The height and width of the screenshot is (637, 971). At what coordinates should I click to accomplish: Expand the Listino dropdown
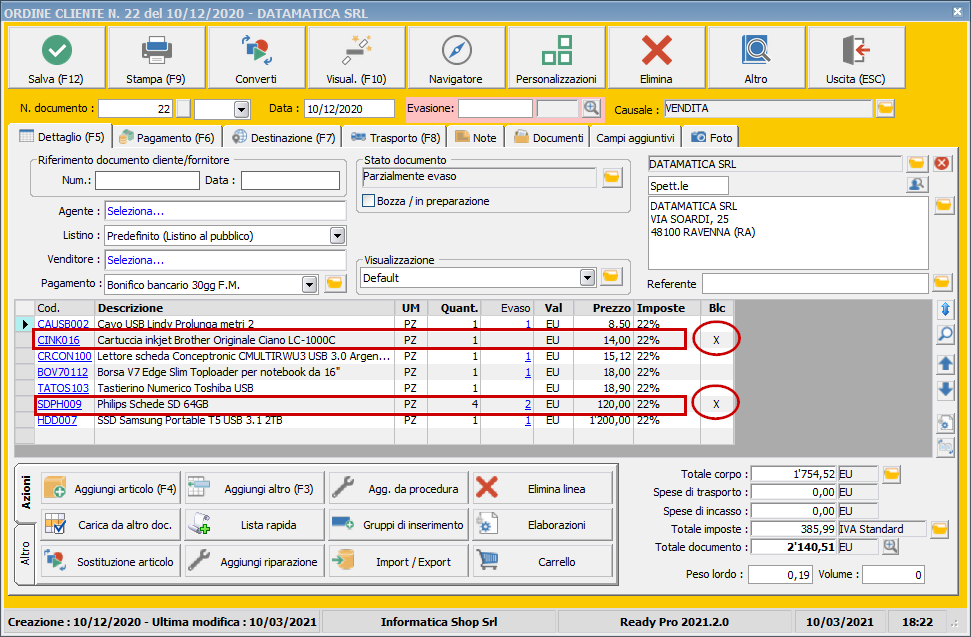pyautogui.click(x=337, y=236)
